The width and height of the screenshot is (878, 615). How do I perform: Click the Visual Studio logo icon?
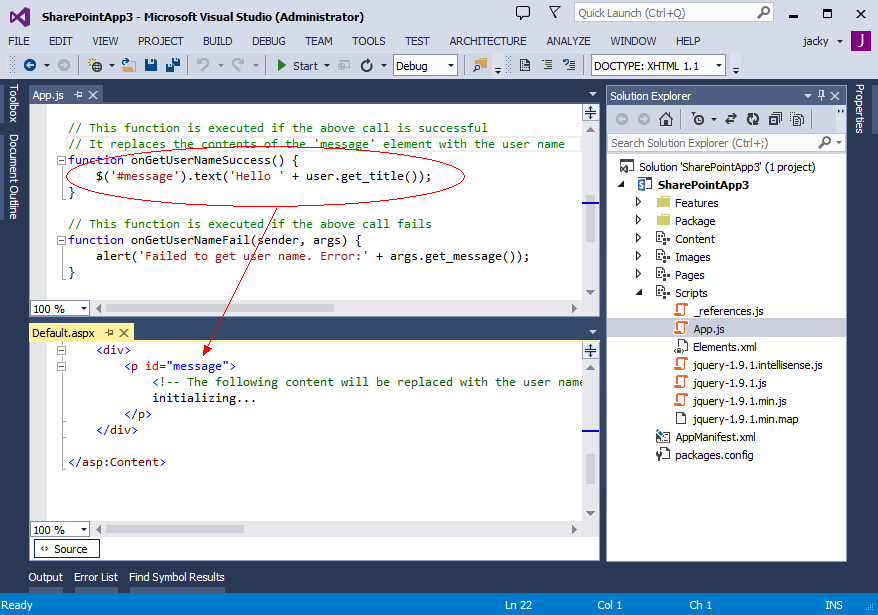coord(20,17)
